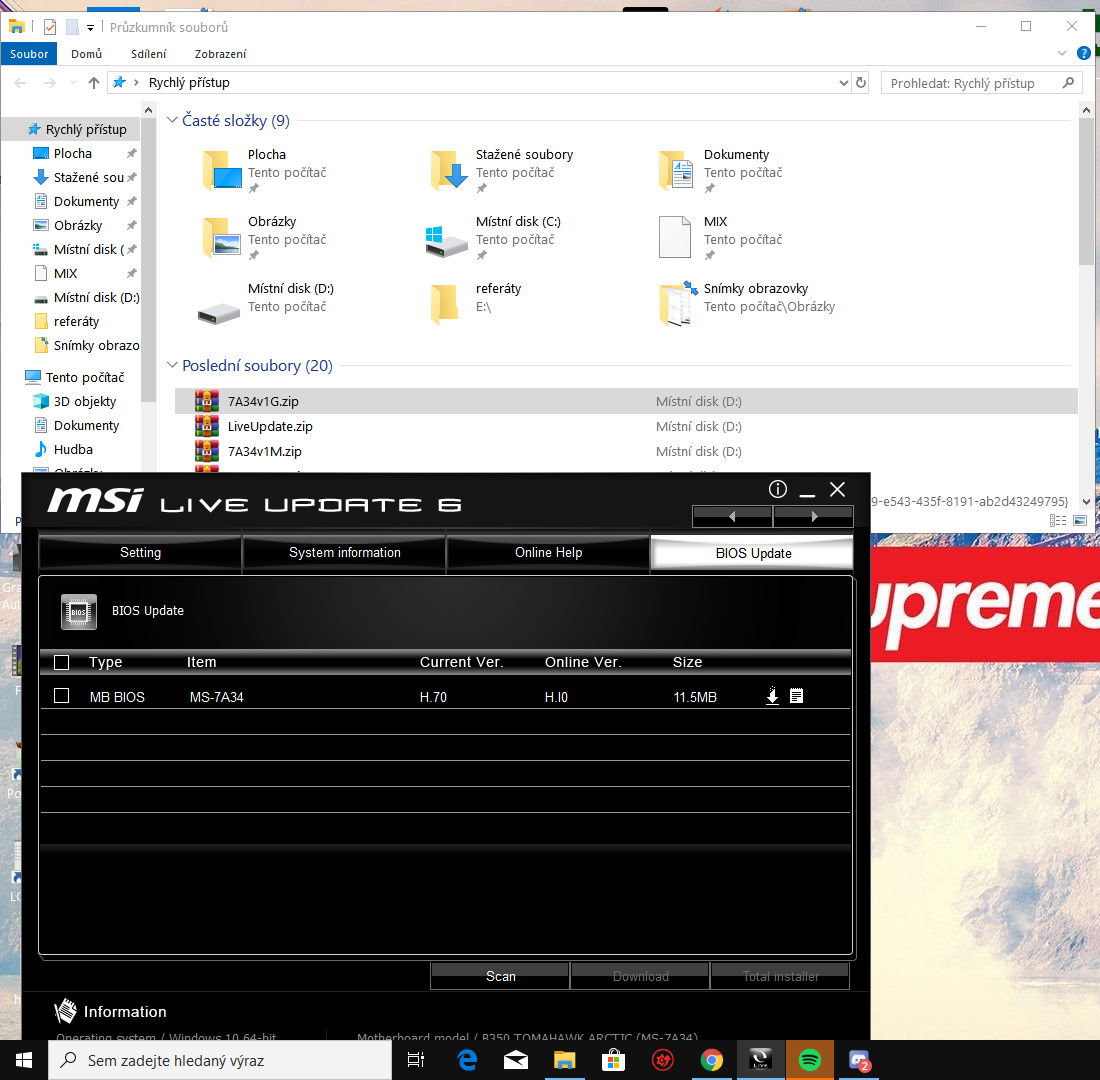Open the MSI Live Update info icon
Image resolution: width=1100 pixels, height=1080 pixels.
(777, 489)
